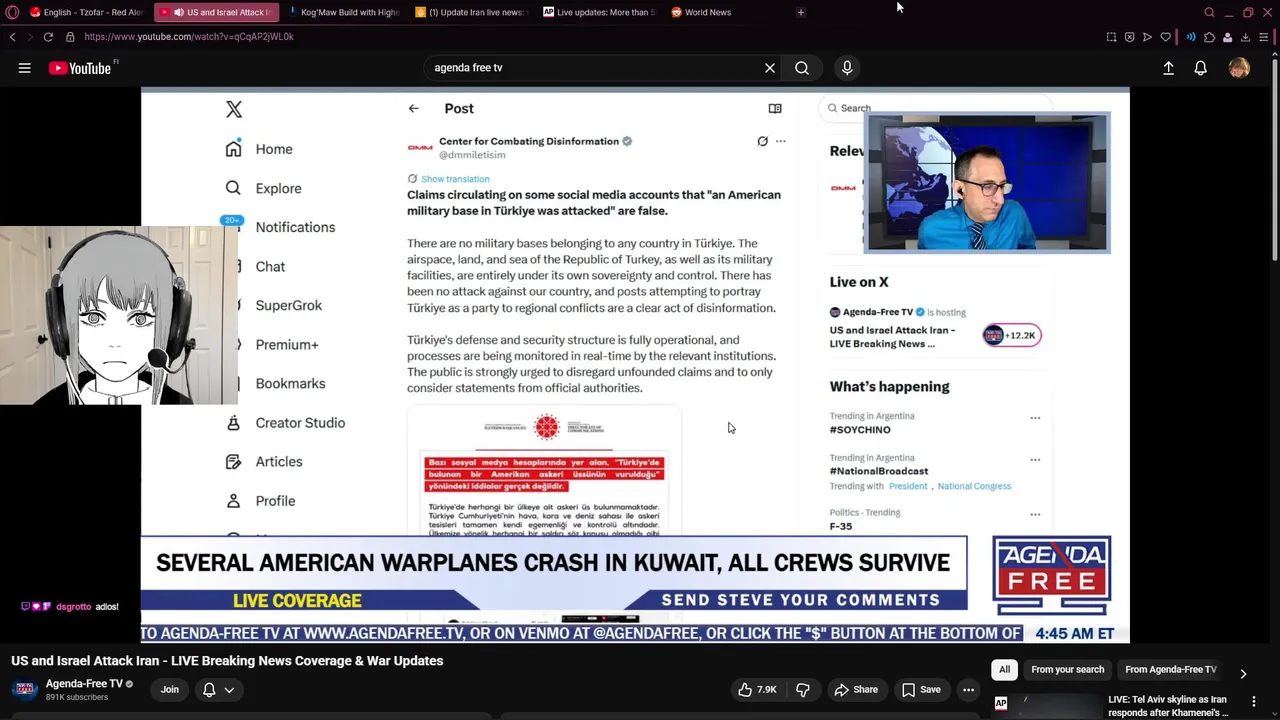Open the Agenda-Free TV channel name link
The width and height of the screenshot is (1280, 720).
(84, 684)
